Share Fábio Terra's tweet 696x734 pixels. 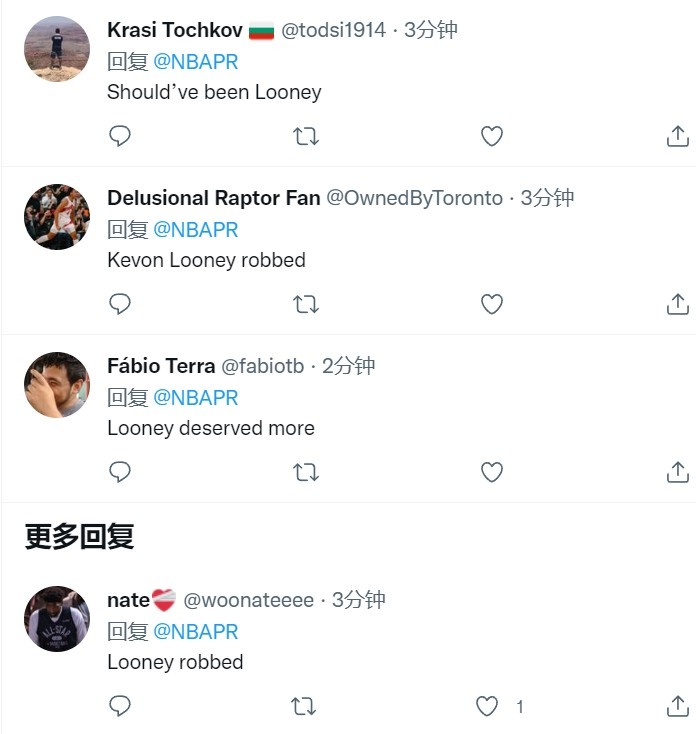(x=677, y=472)
